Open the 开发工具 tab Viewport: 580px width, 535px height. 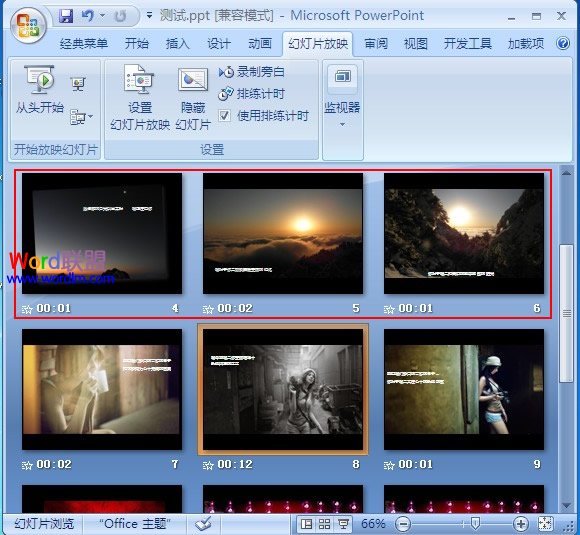click(468, 44)
